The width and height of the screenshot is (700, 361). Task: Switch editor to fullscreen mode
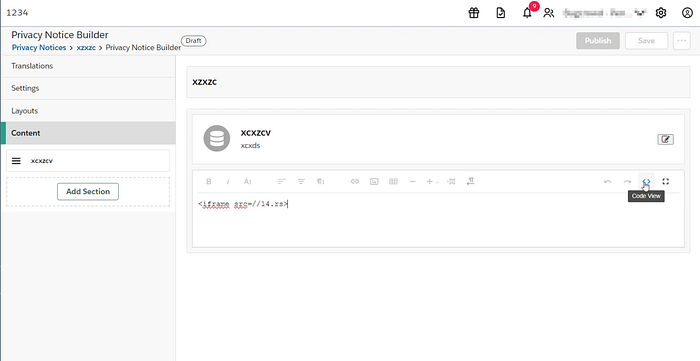pyautogui.click(x=666, y=181)
